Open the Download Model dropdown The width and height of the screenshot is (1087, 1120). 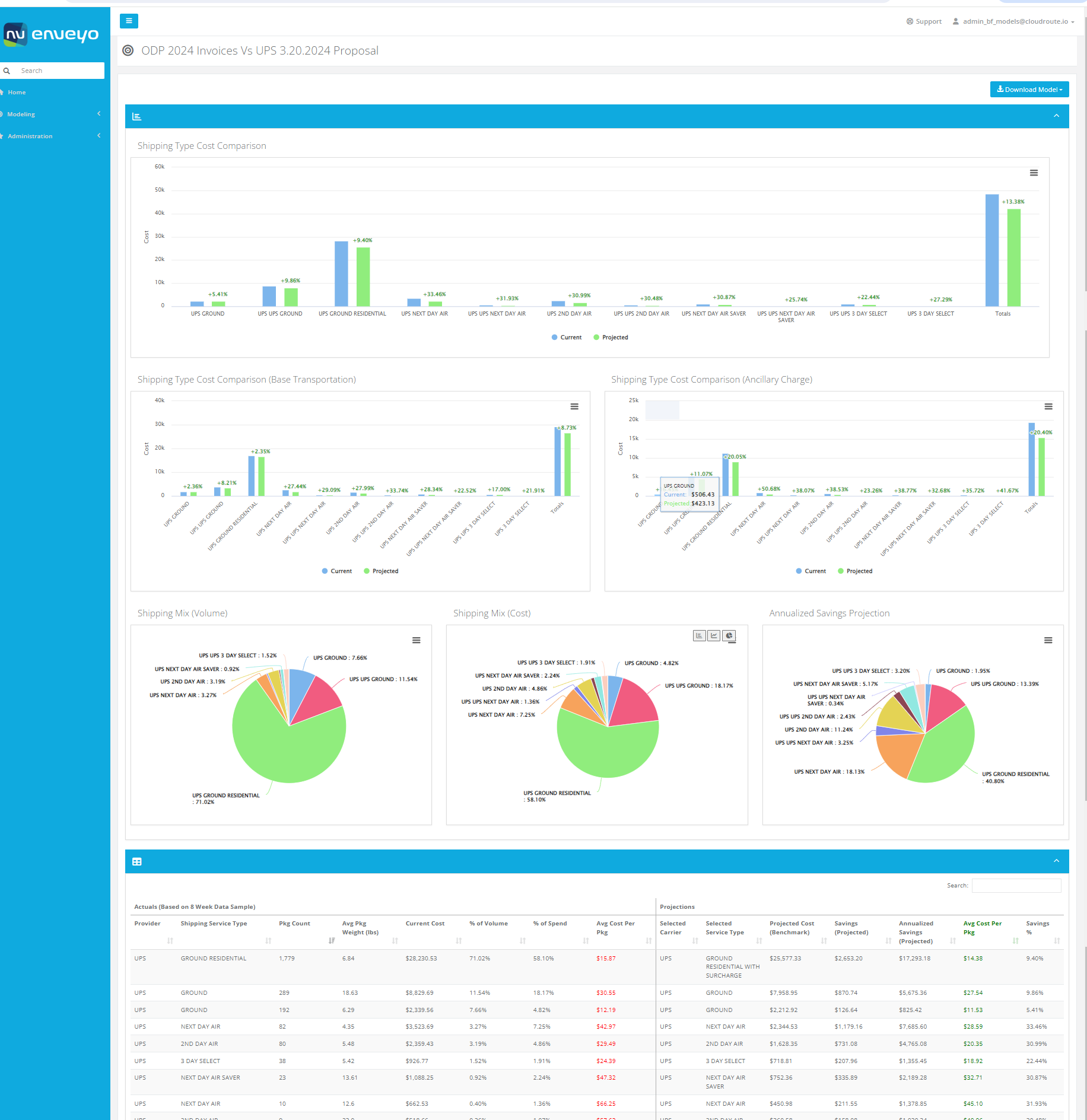(1029, 90)
